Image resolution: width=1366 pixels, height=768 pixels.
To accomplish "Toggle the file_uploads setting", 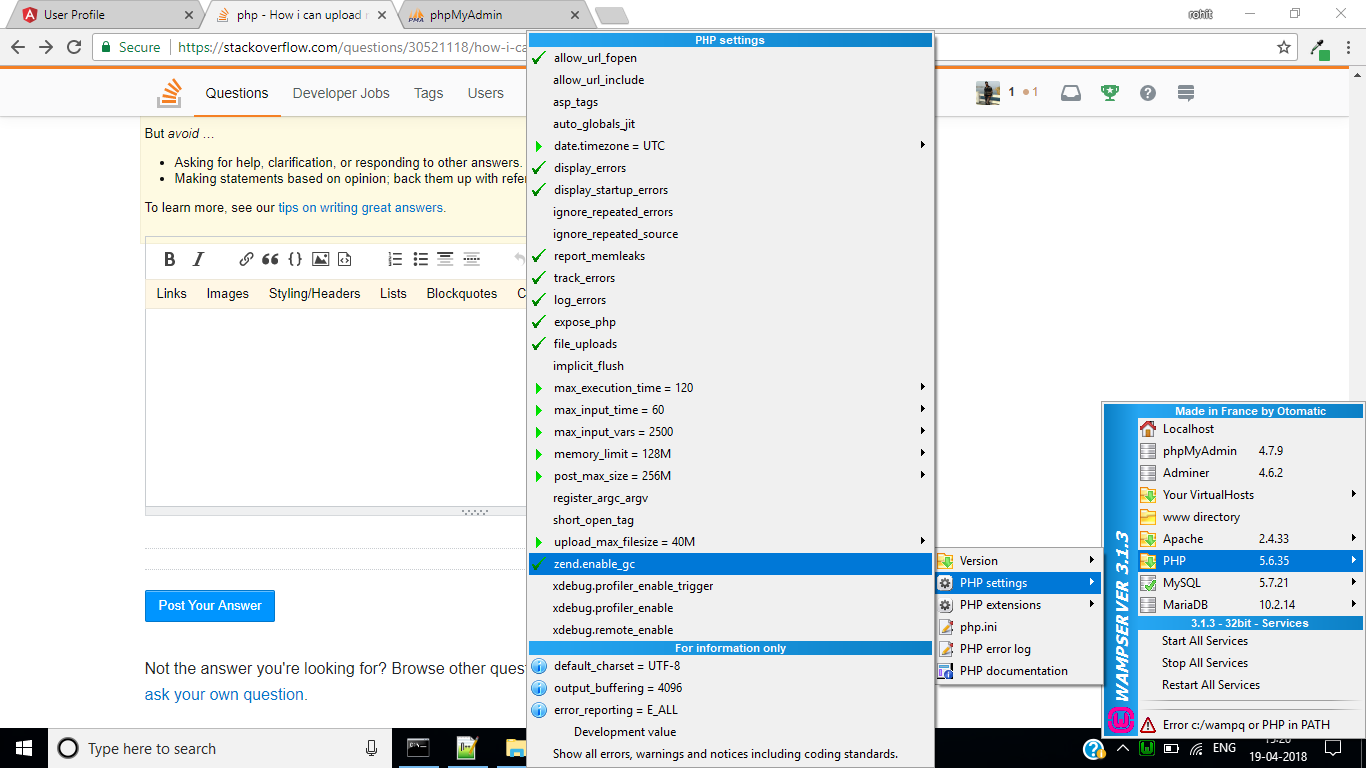I will [730, 344].
